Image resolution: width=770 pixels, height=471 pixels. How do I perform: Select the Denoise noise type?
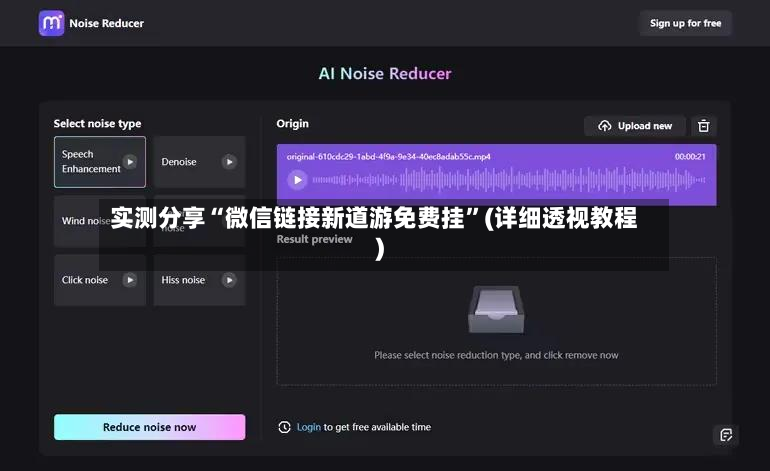199,162
